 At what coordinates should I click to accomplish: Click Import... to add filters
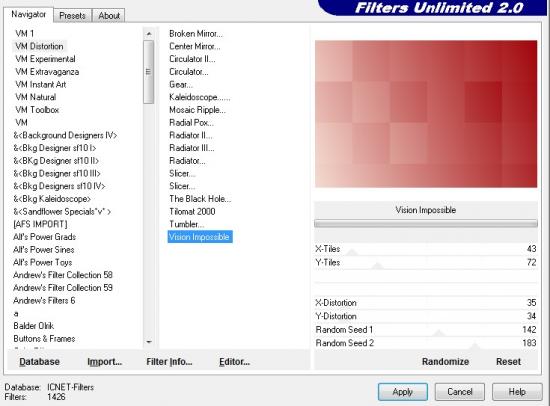coord(105,362)
